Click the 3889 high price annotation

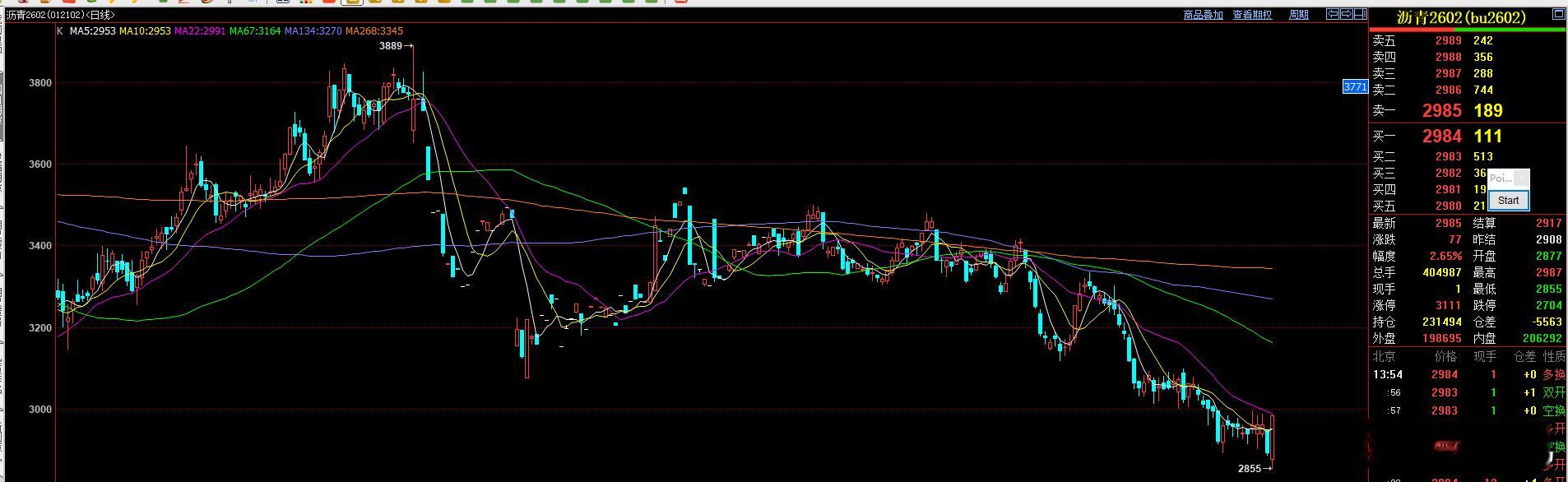pos(391,46)
